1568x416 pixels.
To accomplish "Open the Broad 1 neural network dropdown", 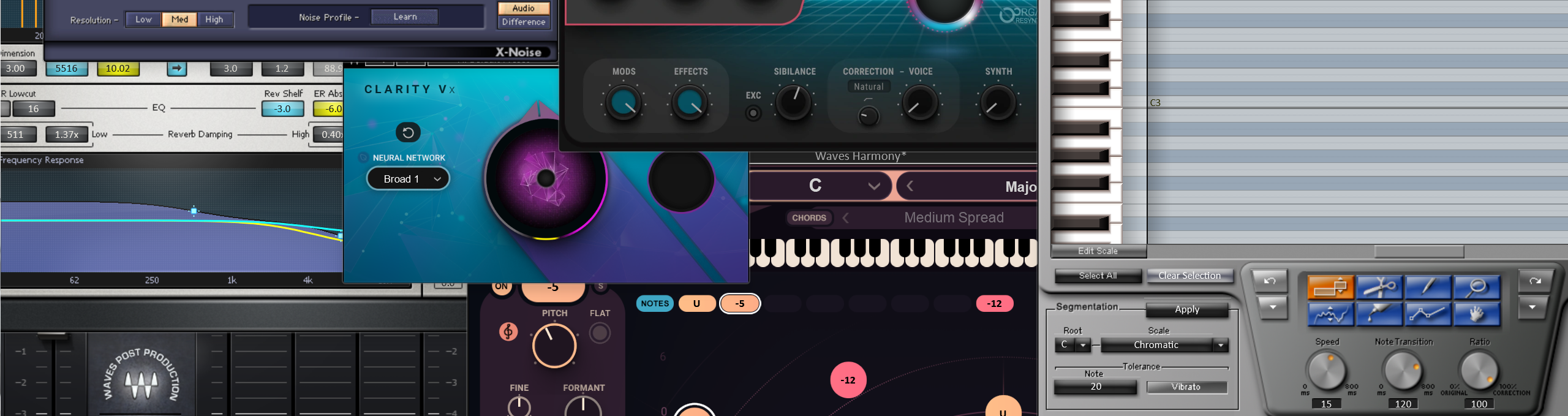I will pos(408,179).
